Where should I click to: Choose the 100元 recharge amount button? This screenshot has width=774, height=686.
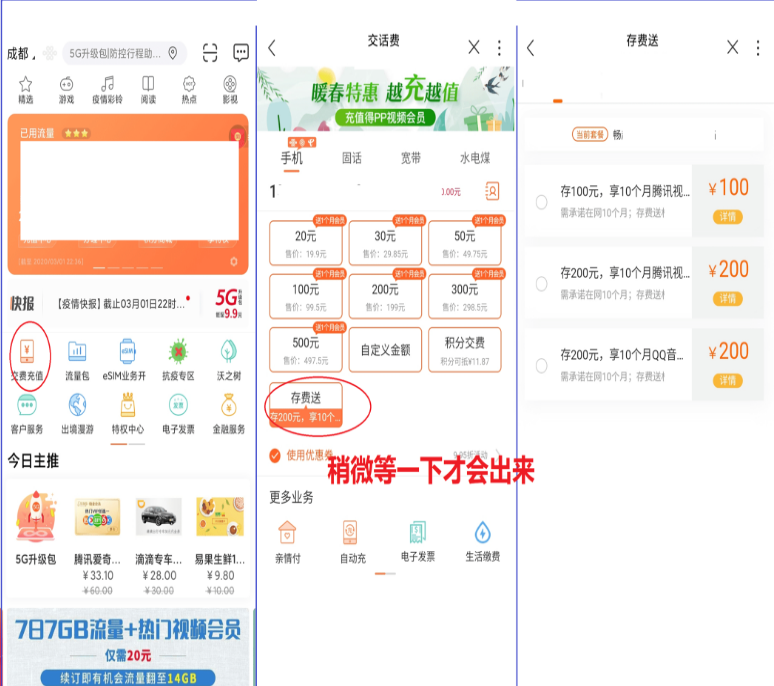[x=306, y=295]
